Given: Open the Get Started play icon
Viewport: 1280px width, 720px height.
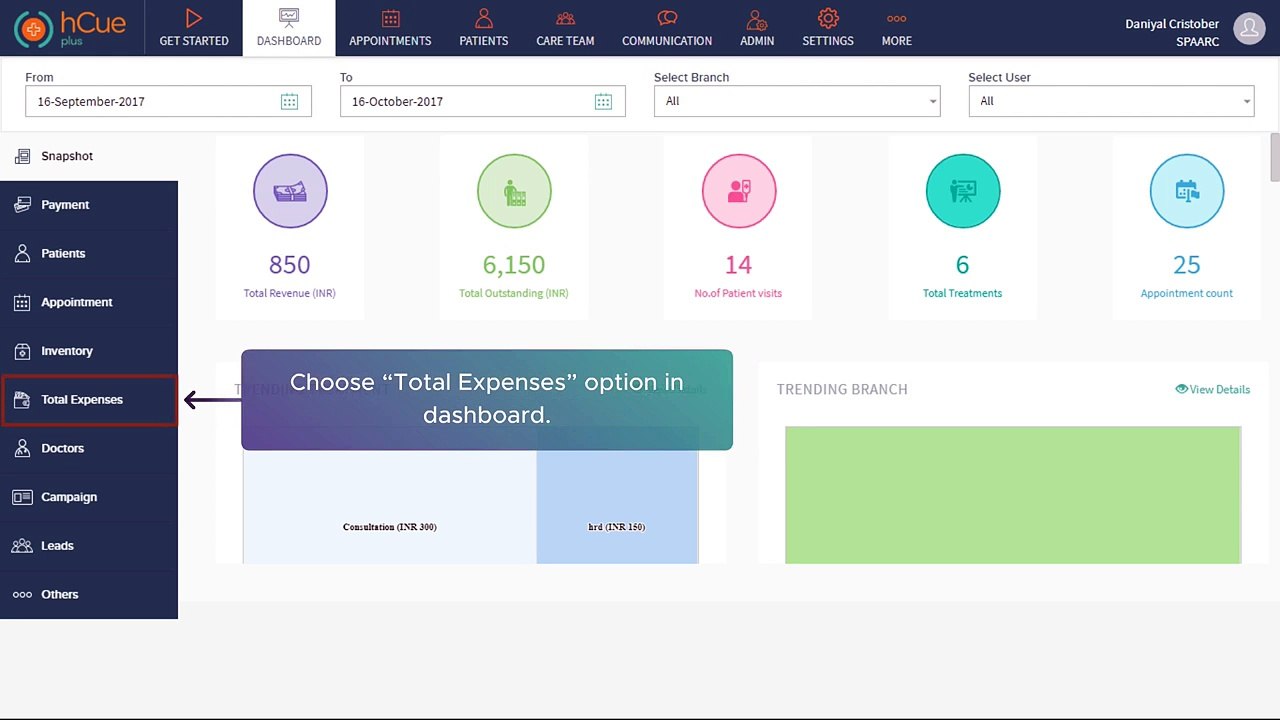Looking at the screenshot, I should [x=194, y=18].
